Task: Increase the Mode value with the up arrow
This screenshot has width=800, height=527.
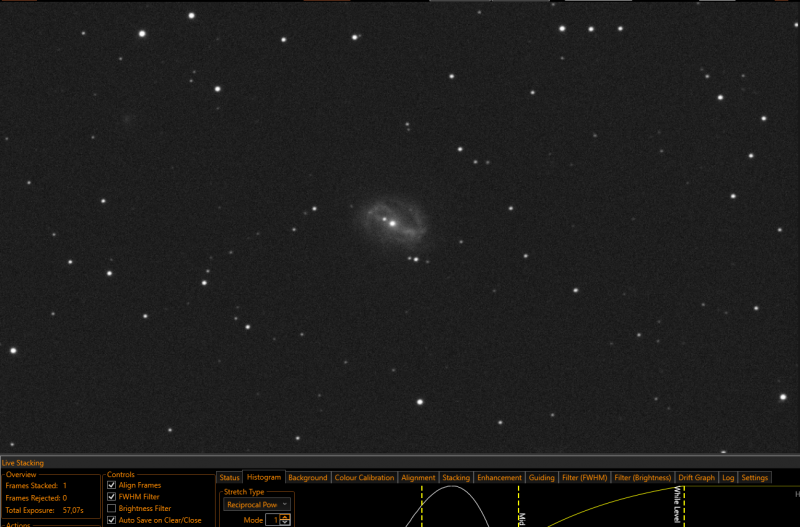Action: (x=285, y=517)
